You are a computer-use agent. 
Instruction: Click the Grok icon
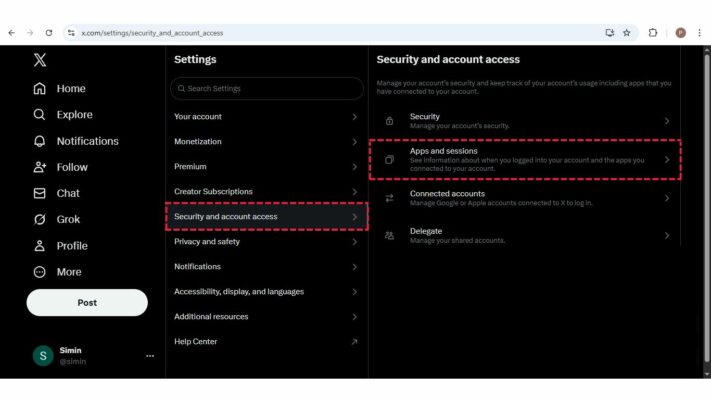[39, 220]
